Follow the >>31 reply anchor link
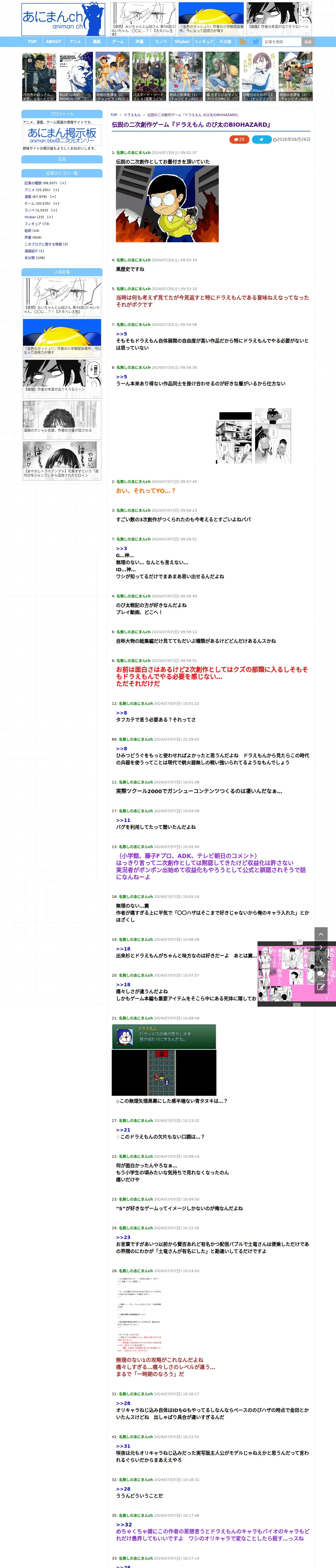 (123, 1446)
